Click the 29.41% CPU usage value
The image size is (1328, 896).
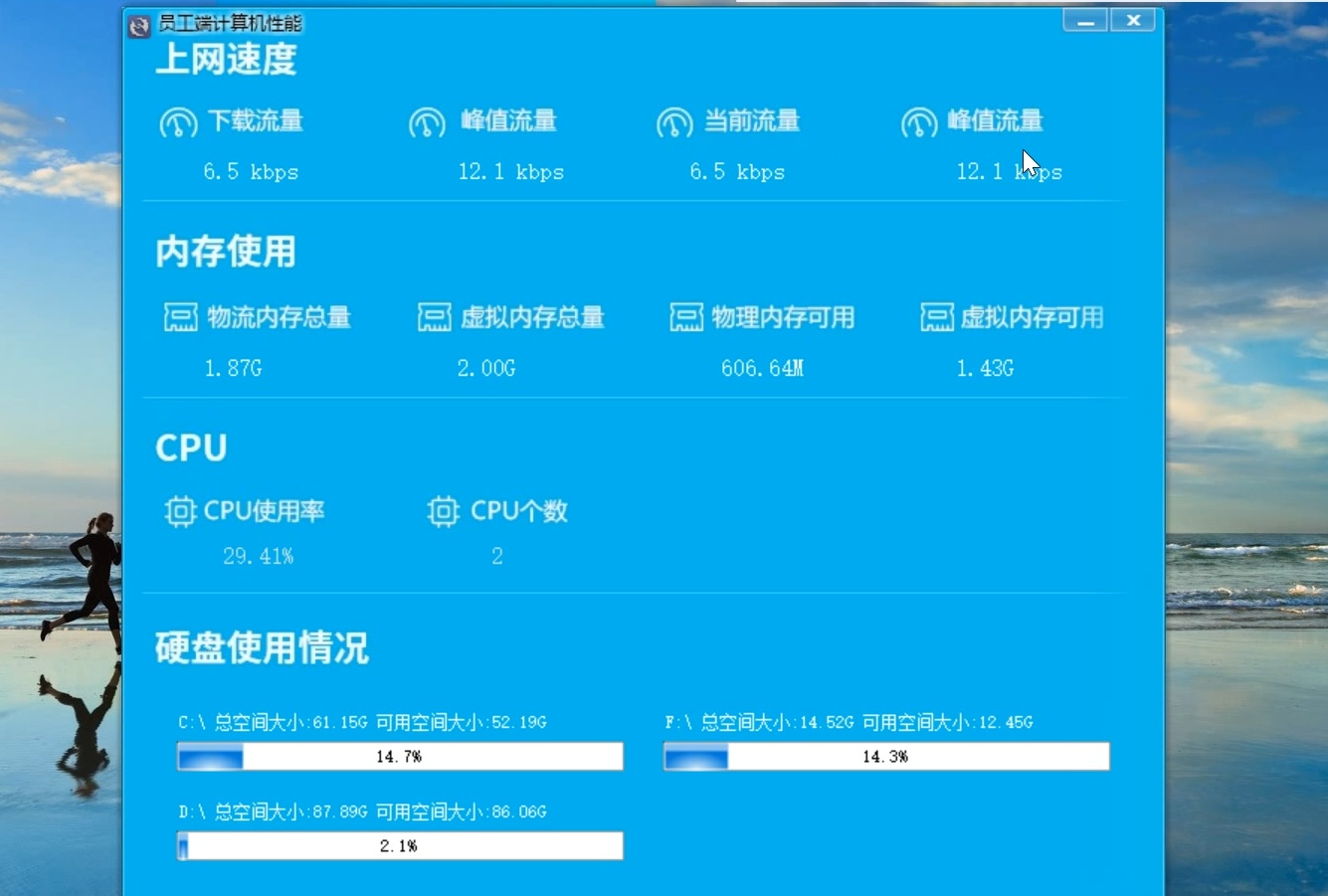point(260,556)
